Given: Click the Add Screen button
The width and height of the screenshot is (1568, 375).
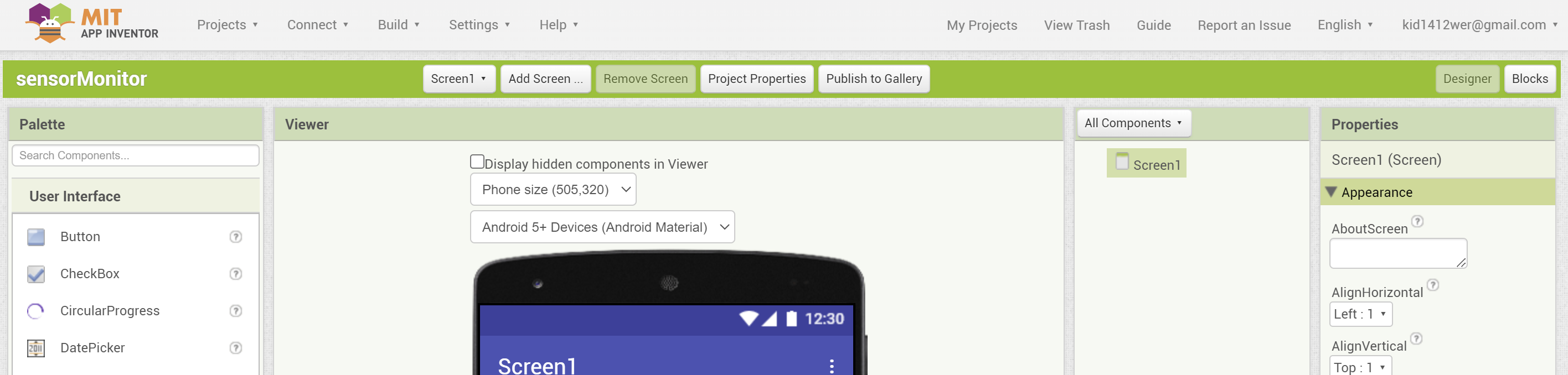Looking at the screenshot, I should pos(545,79).
